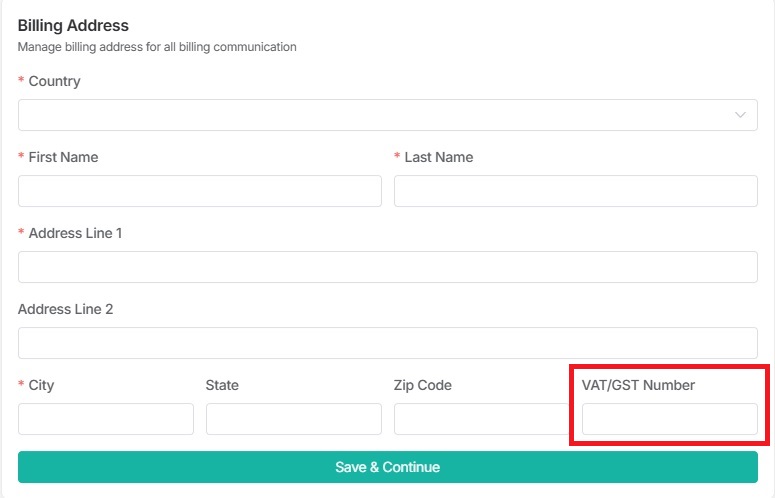
Task: Click into the VAT/GST Number field
Action: click(669, 419)
